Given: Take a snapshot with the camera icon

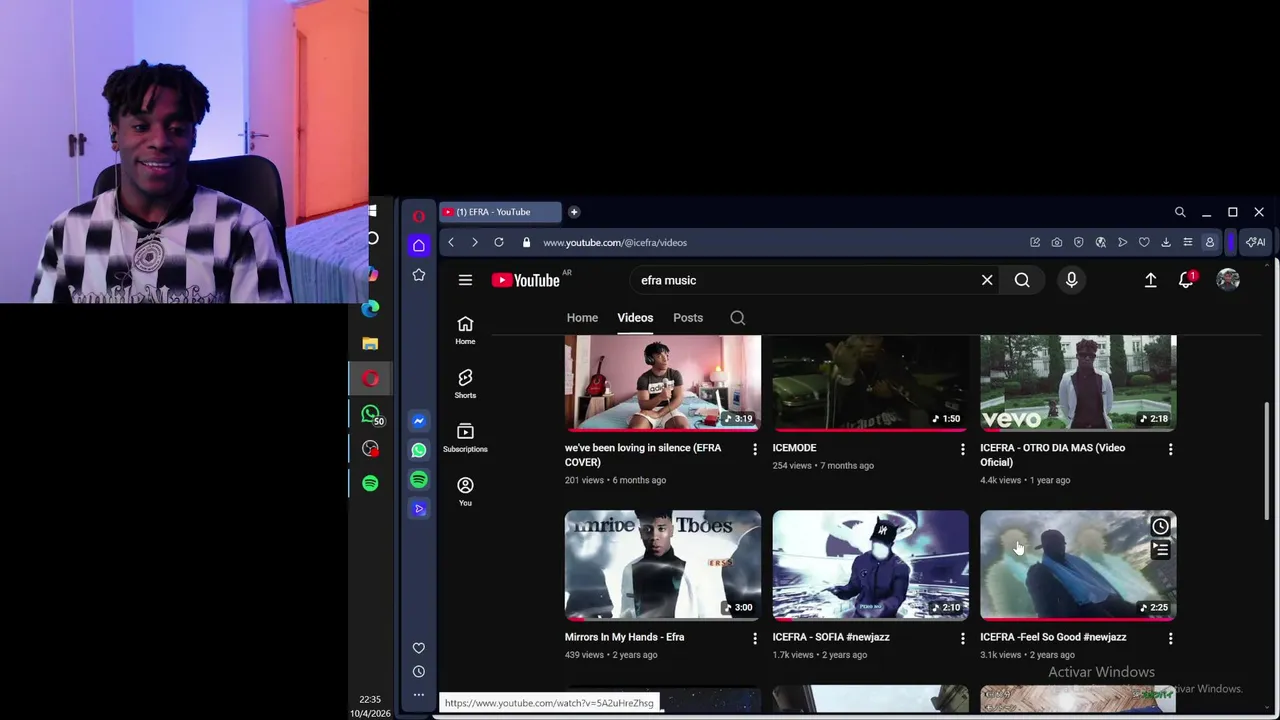Looking at the screenshot, I should pyautogui.click(x=1056, y=242).
